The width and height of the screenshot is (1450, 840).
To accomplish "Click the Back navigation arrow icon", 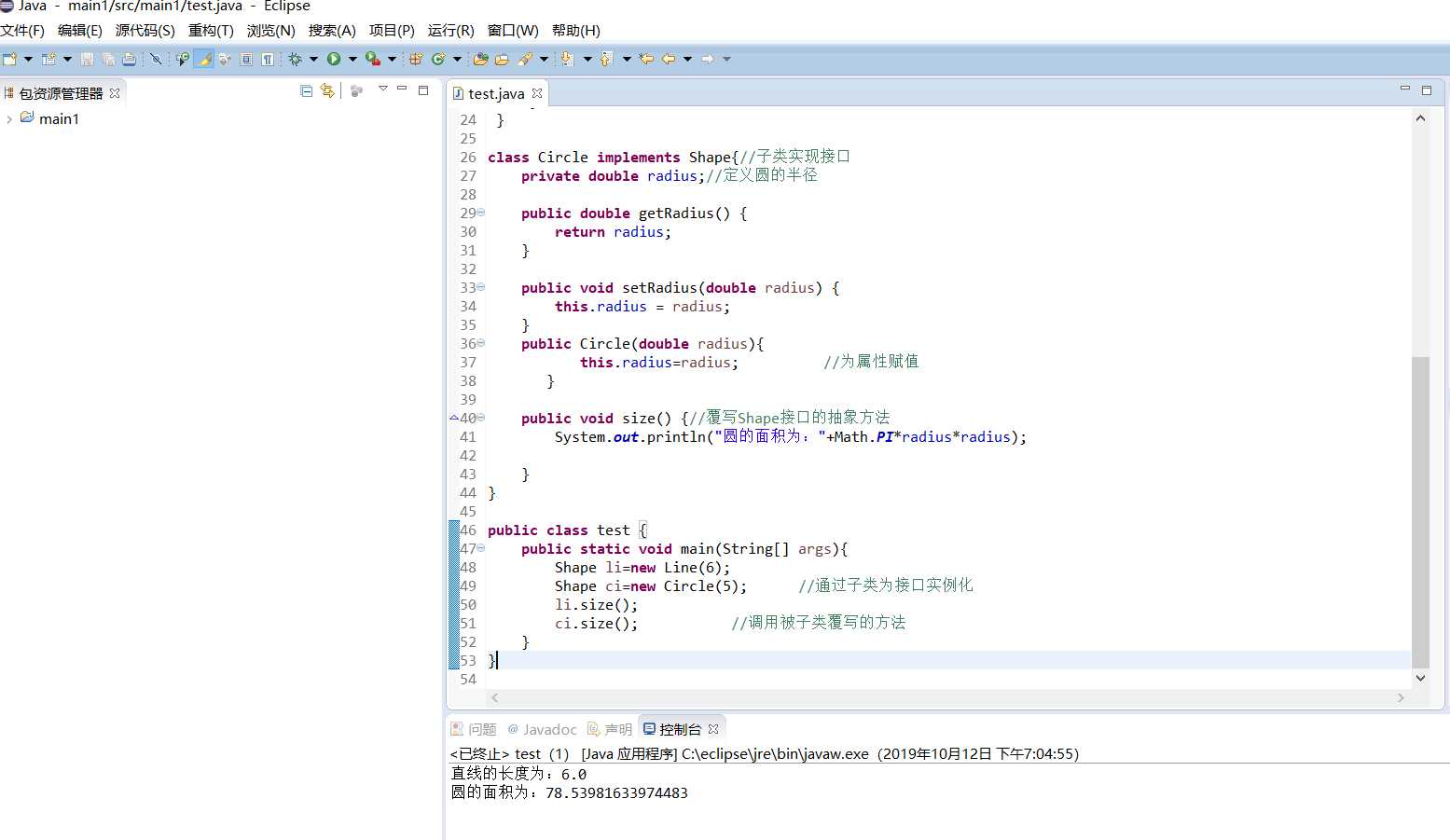I will coord(669,59).
